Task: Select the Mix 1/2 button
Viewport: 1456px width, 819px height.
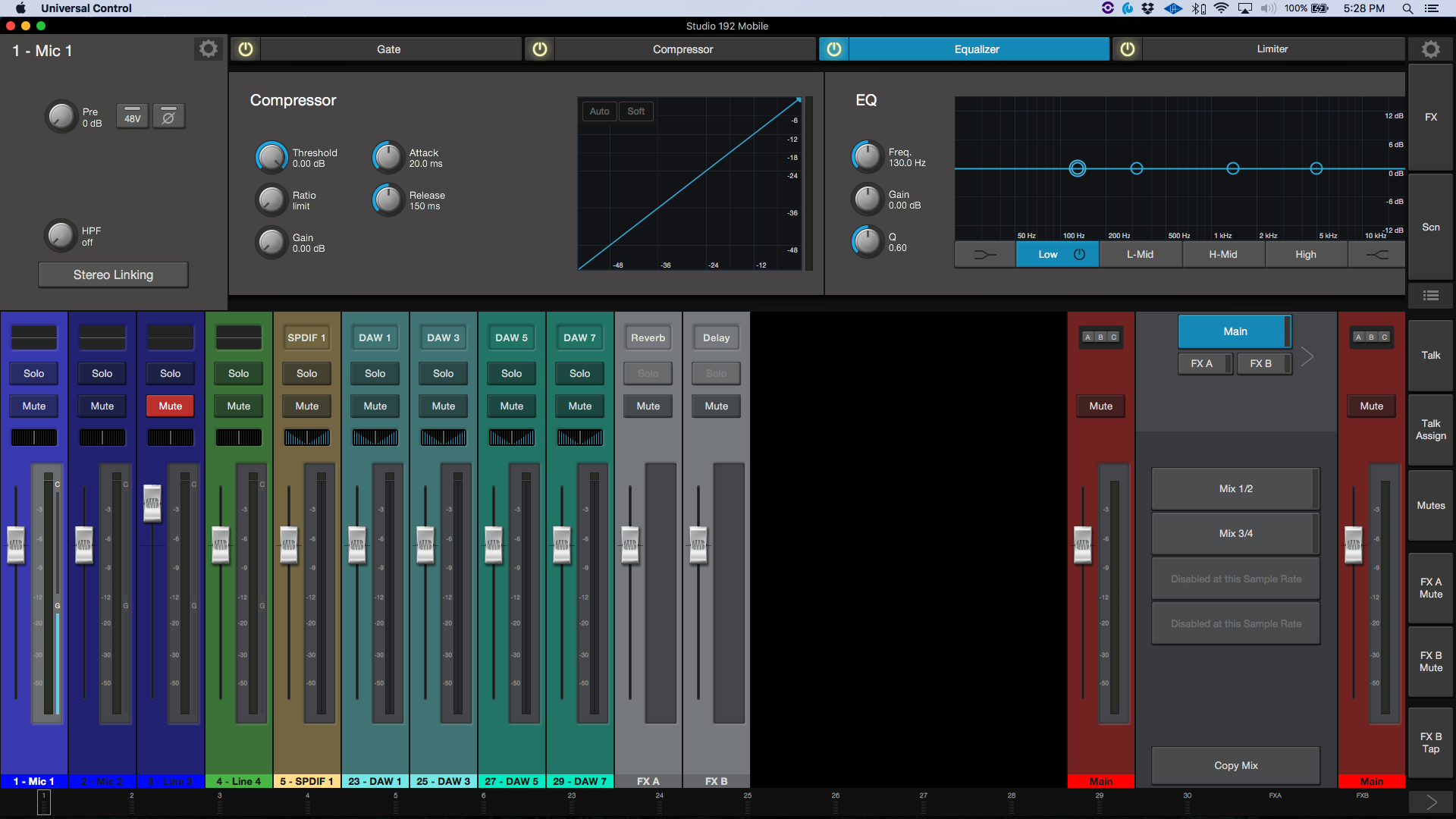Action: click(x=1236, y=489)
